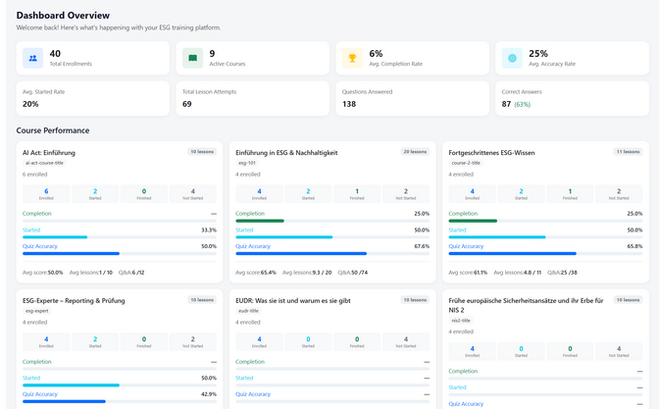Click the esg-101 tag

(247, 163)
